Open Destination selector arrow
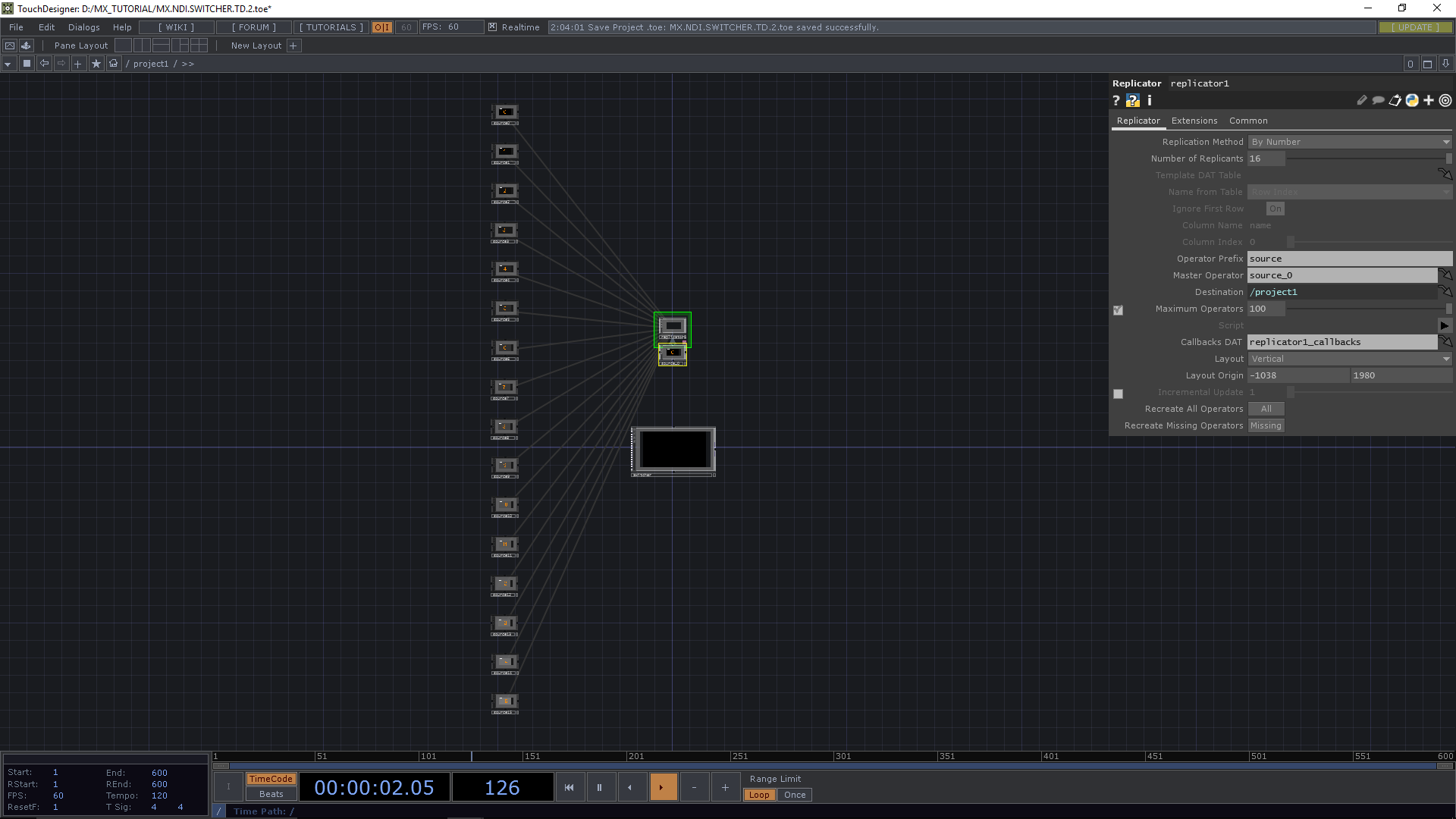This screenshot has width=1456, height=819. click(x=1445, y=291)
